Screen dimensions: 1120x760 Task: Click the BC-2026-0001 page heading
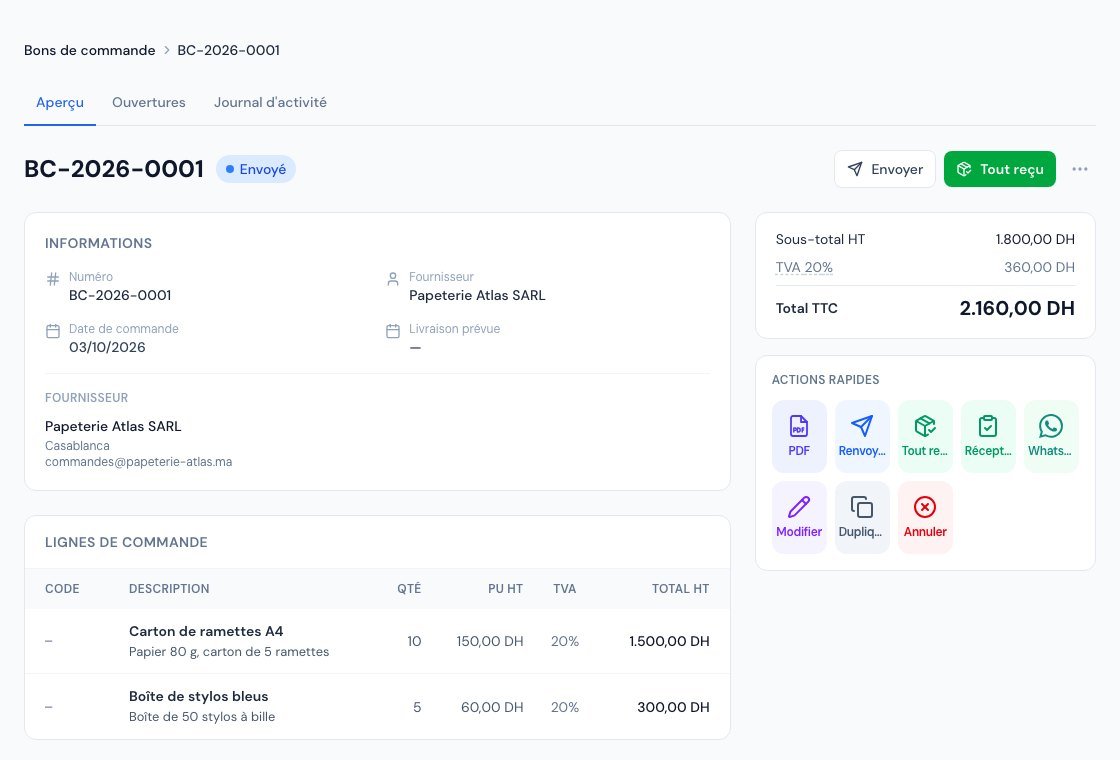click(114, 169)
